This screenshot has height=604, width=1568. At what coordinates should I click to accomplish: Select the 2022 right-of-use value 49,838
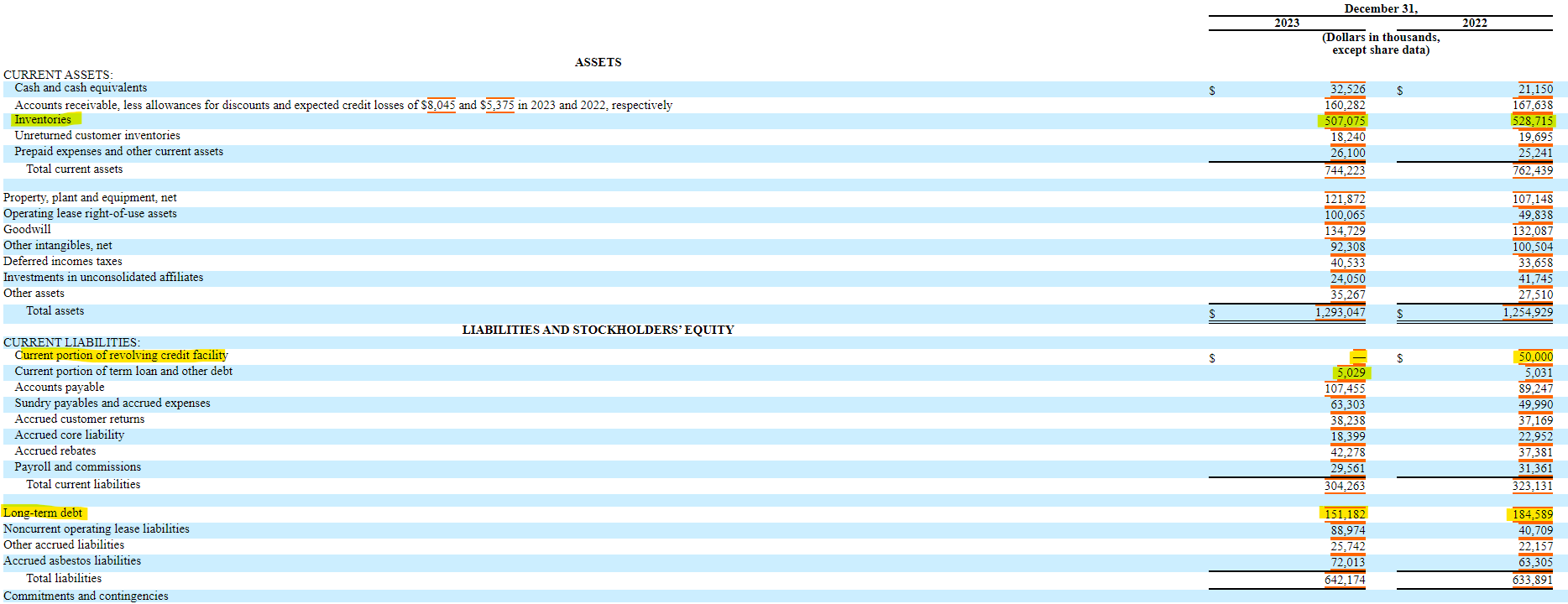1535,215
